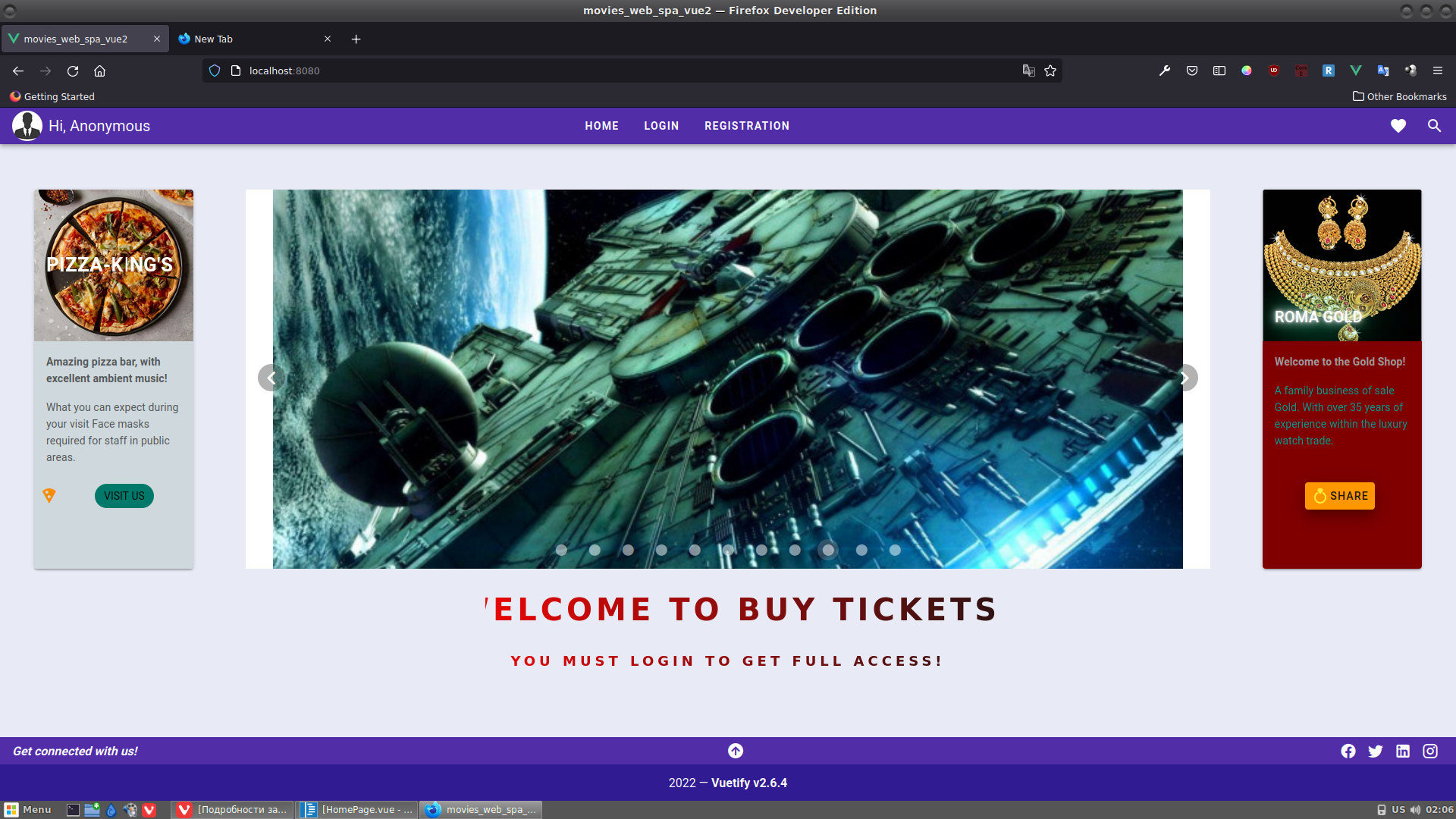Open the taskbar Menu
The height and width of the screenshot is (819, 1456).
pos(30,809)
